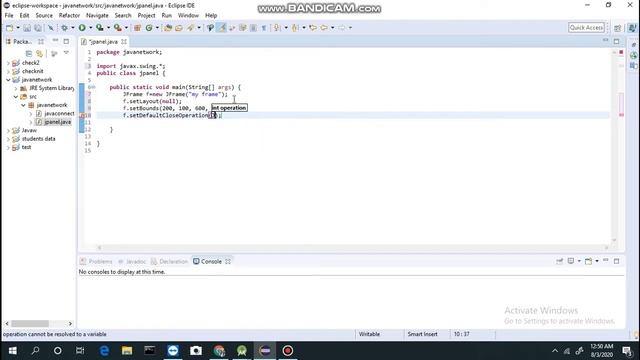Screen dimensions: 640x360
Task: Click the Quick Access search field
Action: click(586, 28)
